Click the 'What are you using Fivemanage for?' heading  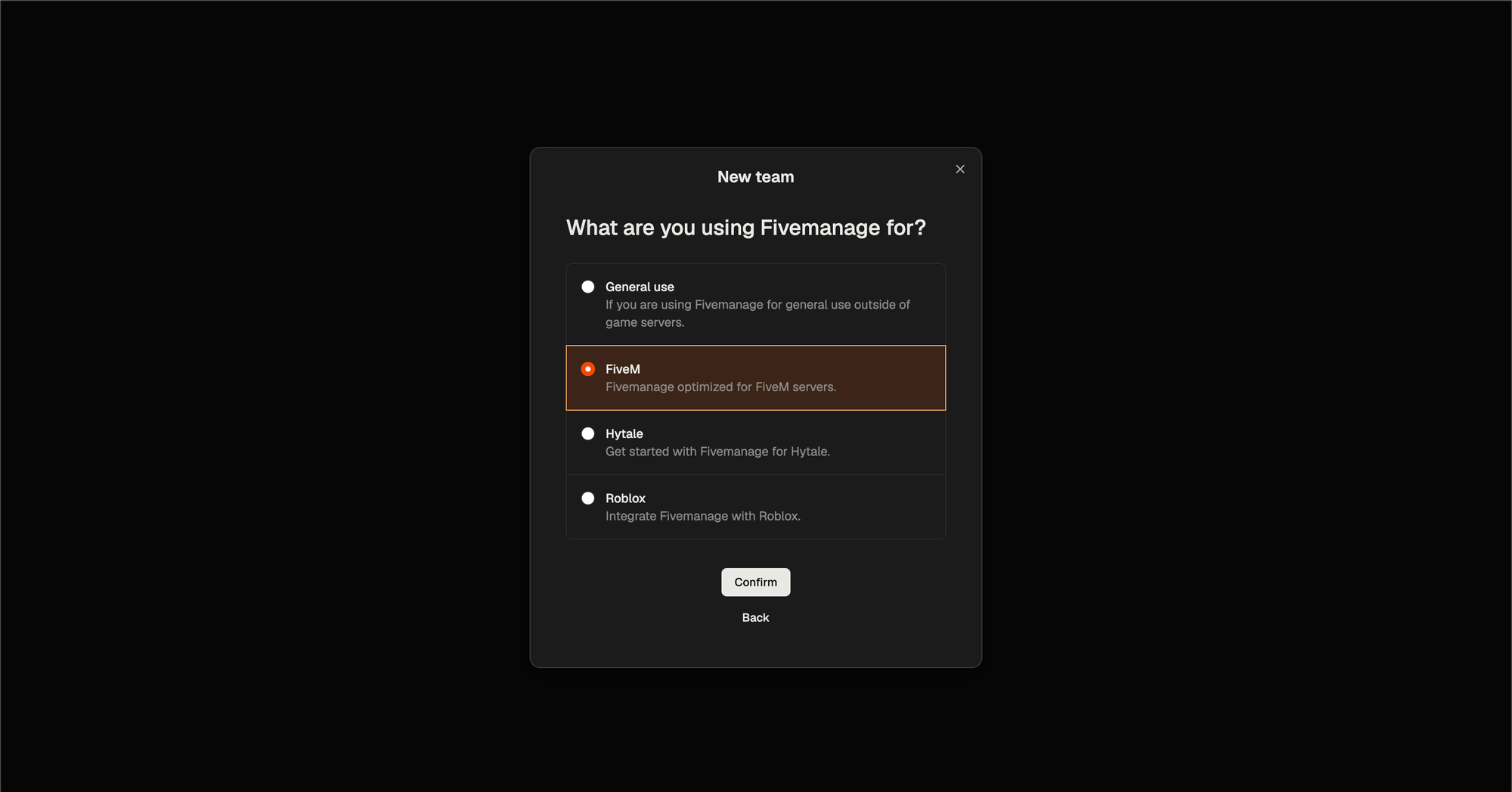pos(746,228)
